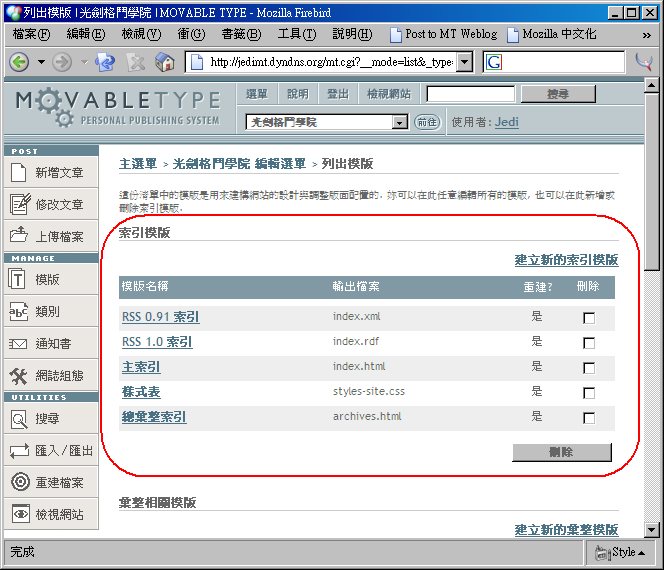Viewport: 664px width, 570px height.
Task: Open 模版 templates sidebar icon
Action: [17, 279]
